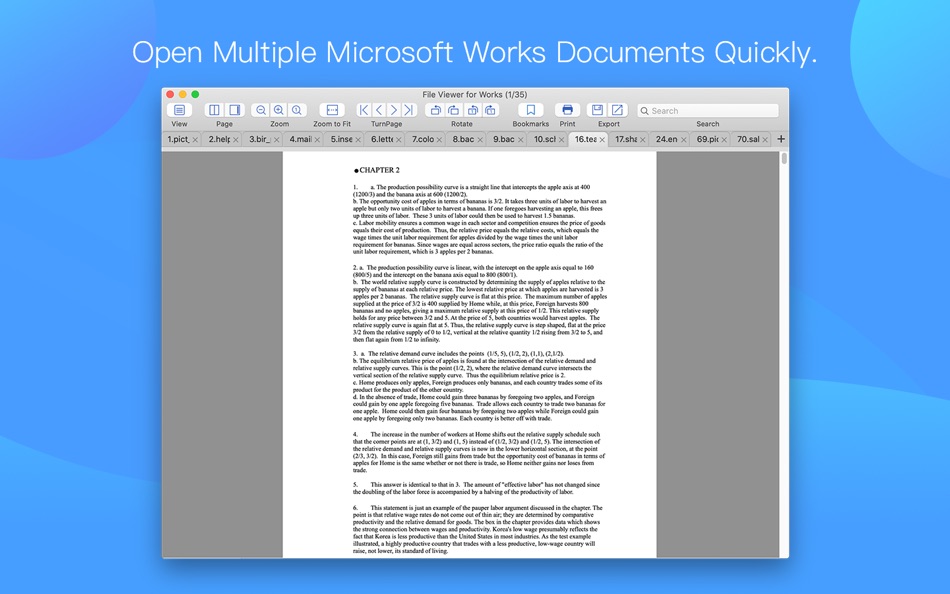Image resolution: width=950 pixels, height=594 pixels.
Task: Click the Zoom to Fit icon
Action: (332, 110)
